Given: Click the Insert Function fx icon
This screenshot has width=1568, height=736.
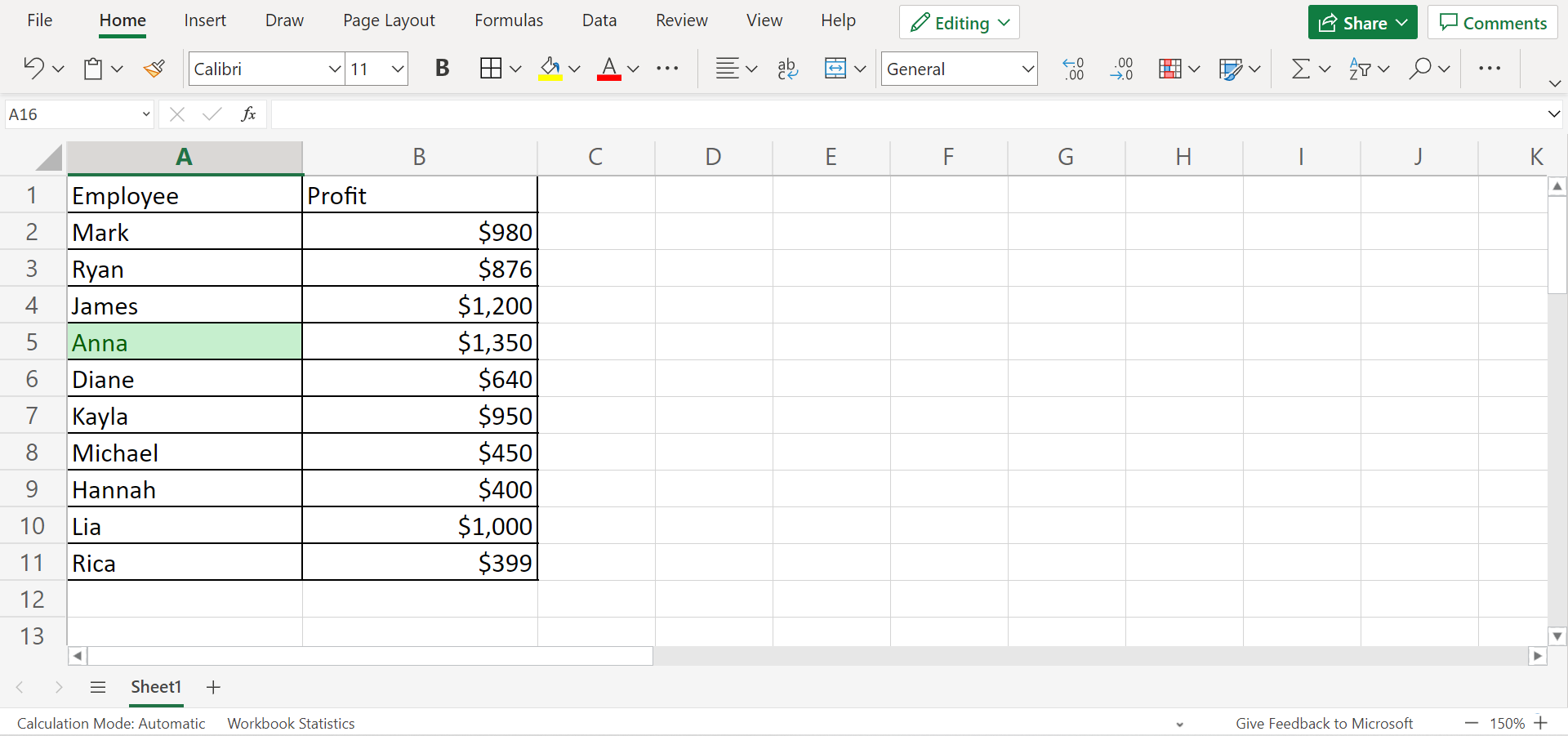Looking at the screenshot, I should coord(248,114).
